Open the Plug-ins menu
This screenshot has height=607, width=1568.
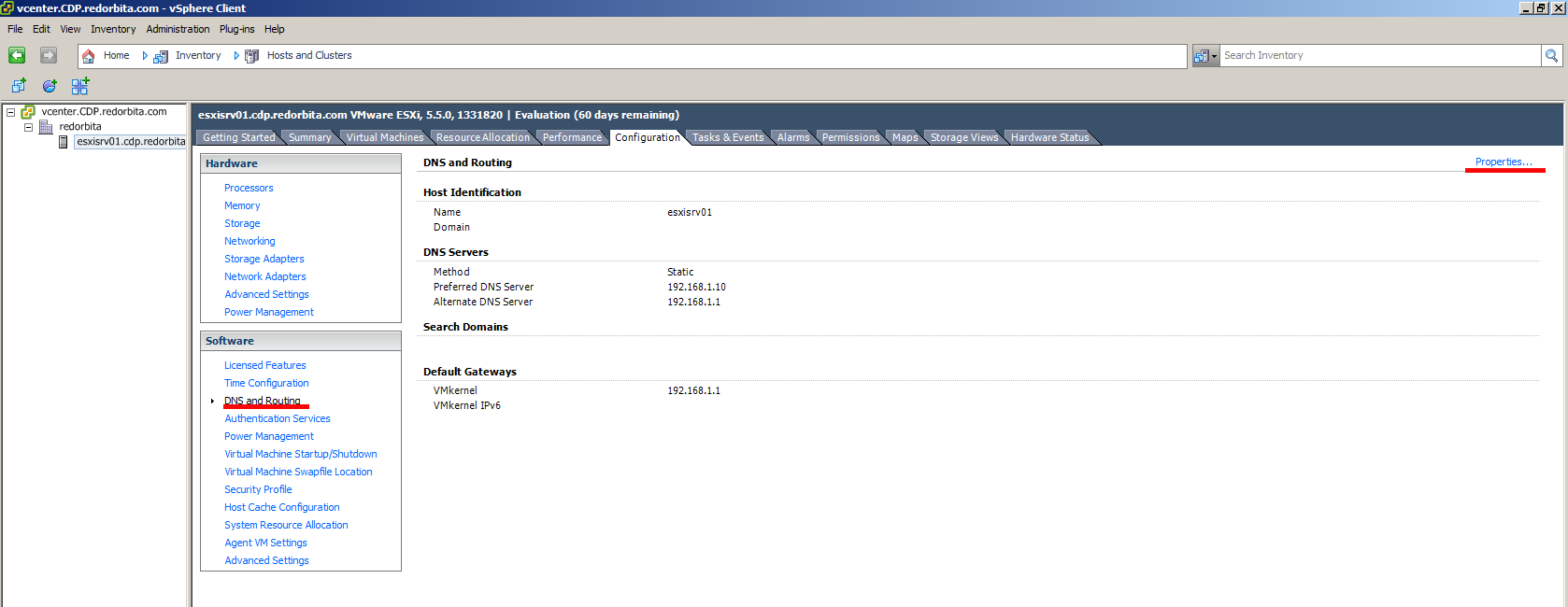click(236, 29)
